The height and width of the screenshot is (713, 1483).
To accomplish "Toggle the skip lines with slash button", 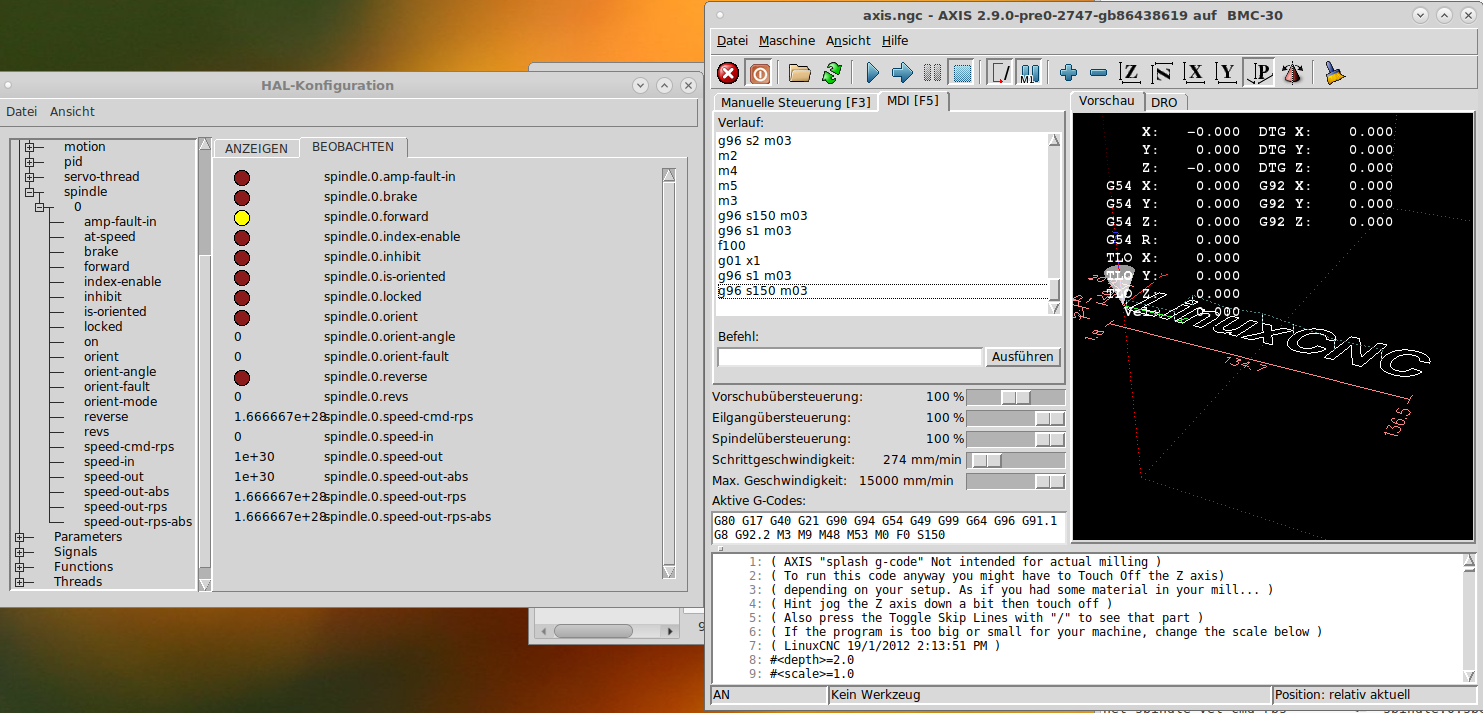I will pos(999,73).
